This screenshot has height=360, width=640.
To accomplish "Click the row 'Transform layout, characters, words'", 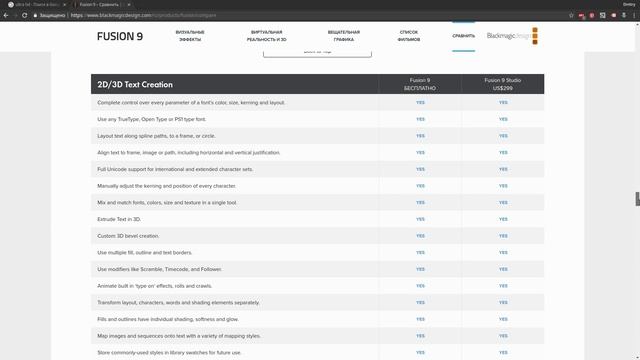I will click(x=317, y=302).
